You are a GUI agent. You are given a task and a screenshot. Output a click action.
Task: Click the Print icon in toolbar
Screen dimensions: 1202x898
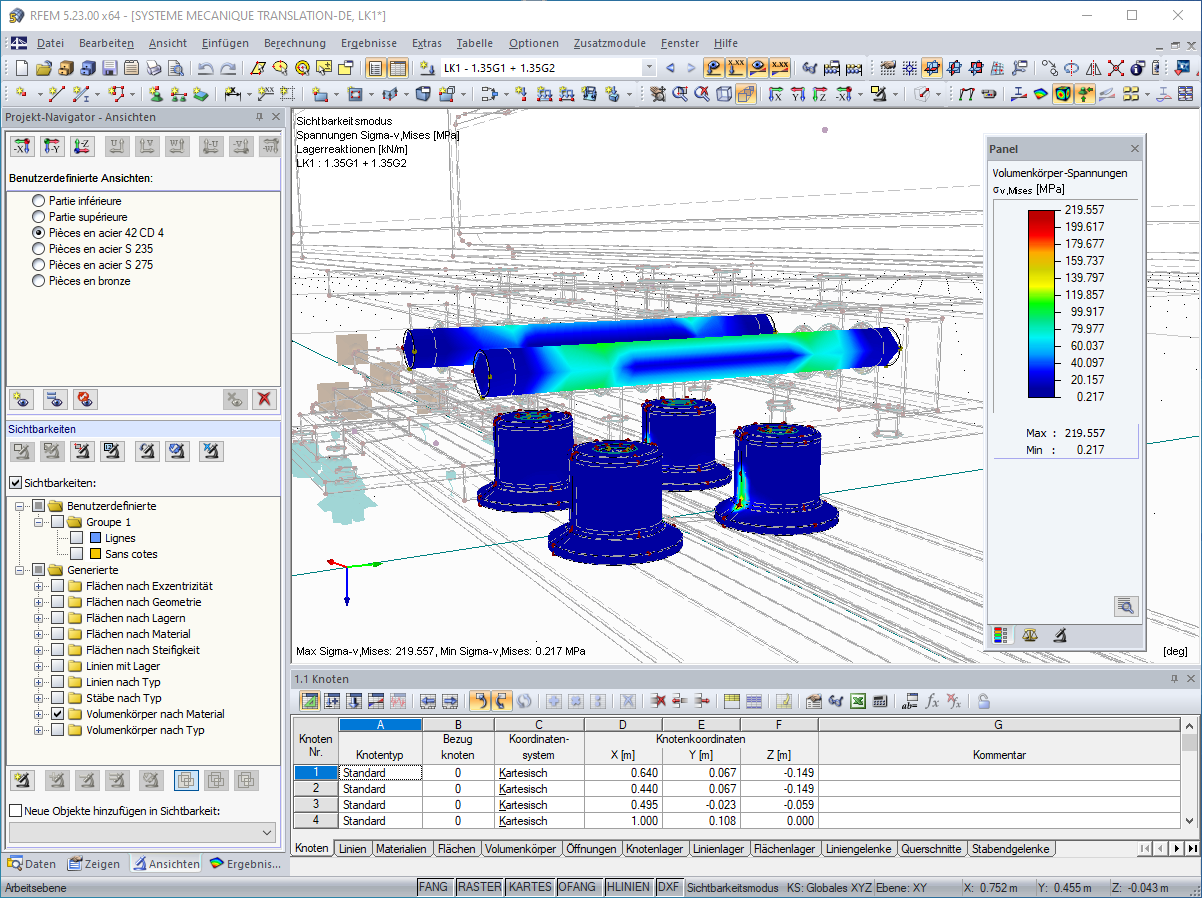point(153,68)
